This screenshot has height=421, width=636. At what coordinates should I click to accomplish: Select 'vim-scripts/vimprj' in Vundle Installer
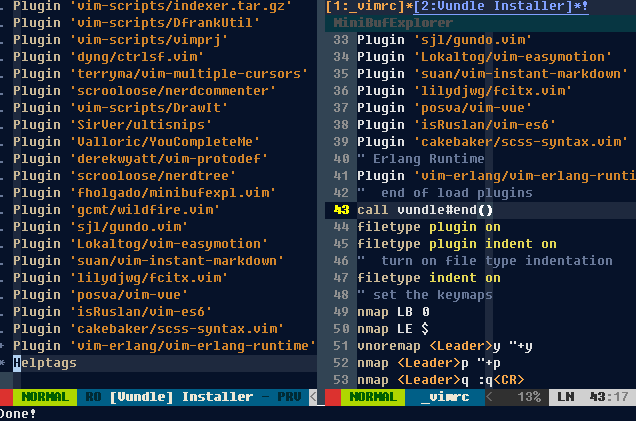149,40
